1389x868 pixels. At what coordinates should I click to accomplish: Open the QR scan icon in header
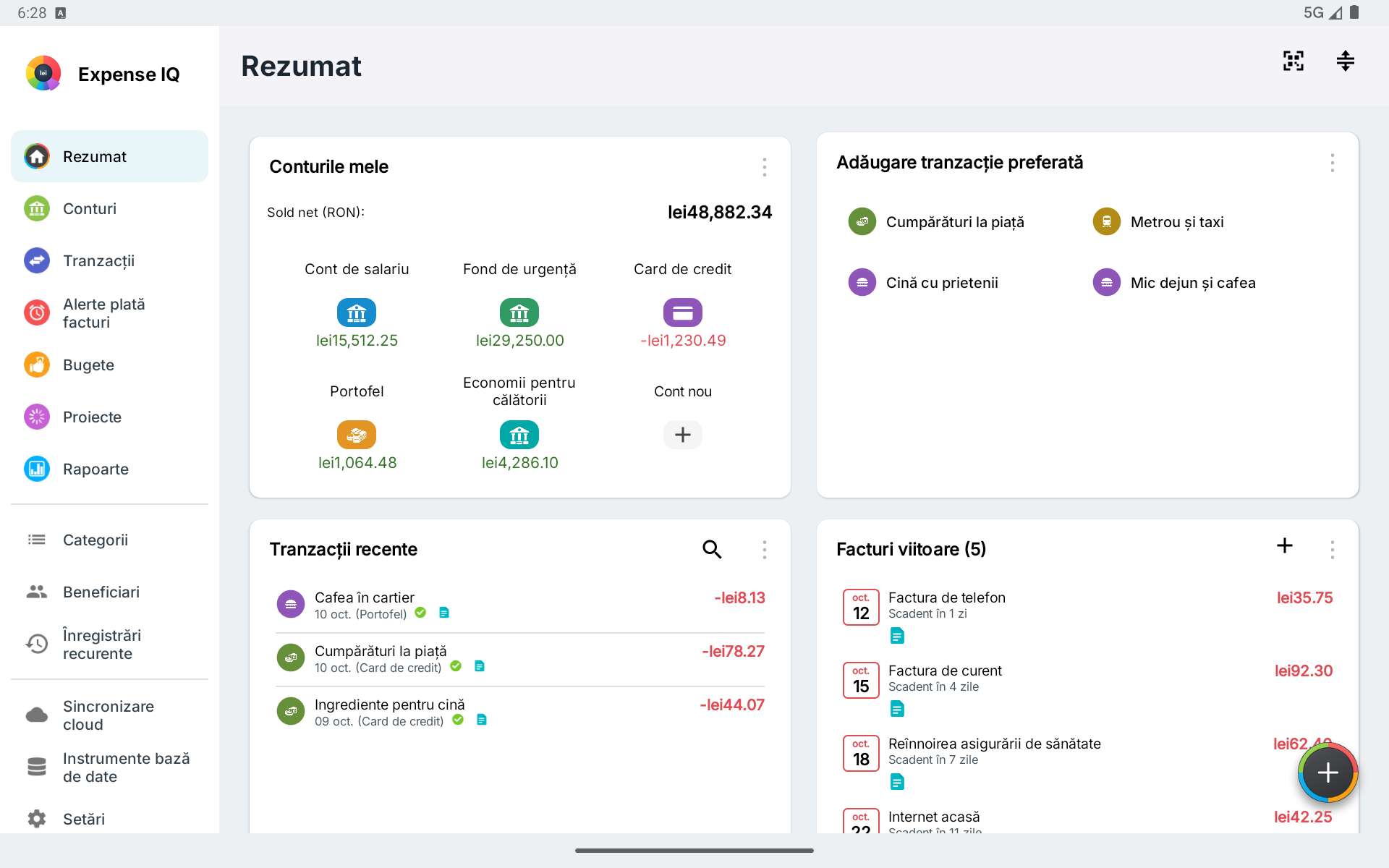pos(1293,61)
